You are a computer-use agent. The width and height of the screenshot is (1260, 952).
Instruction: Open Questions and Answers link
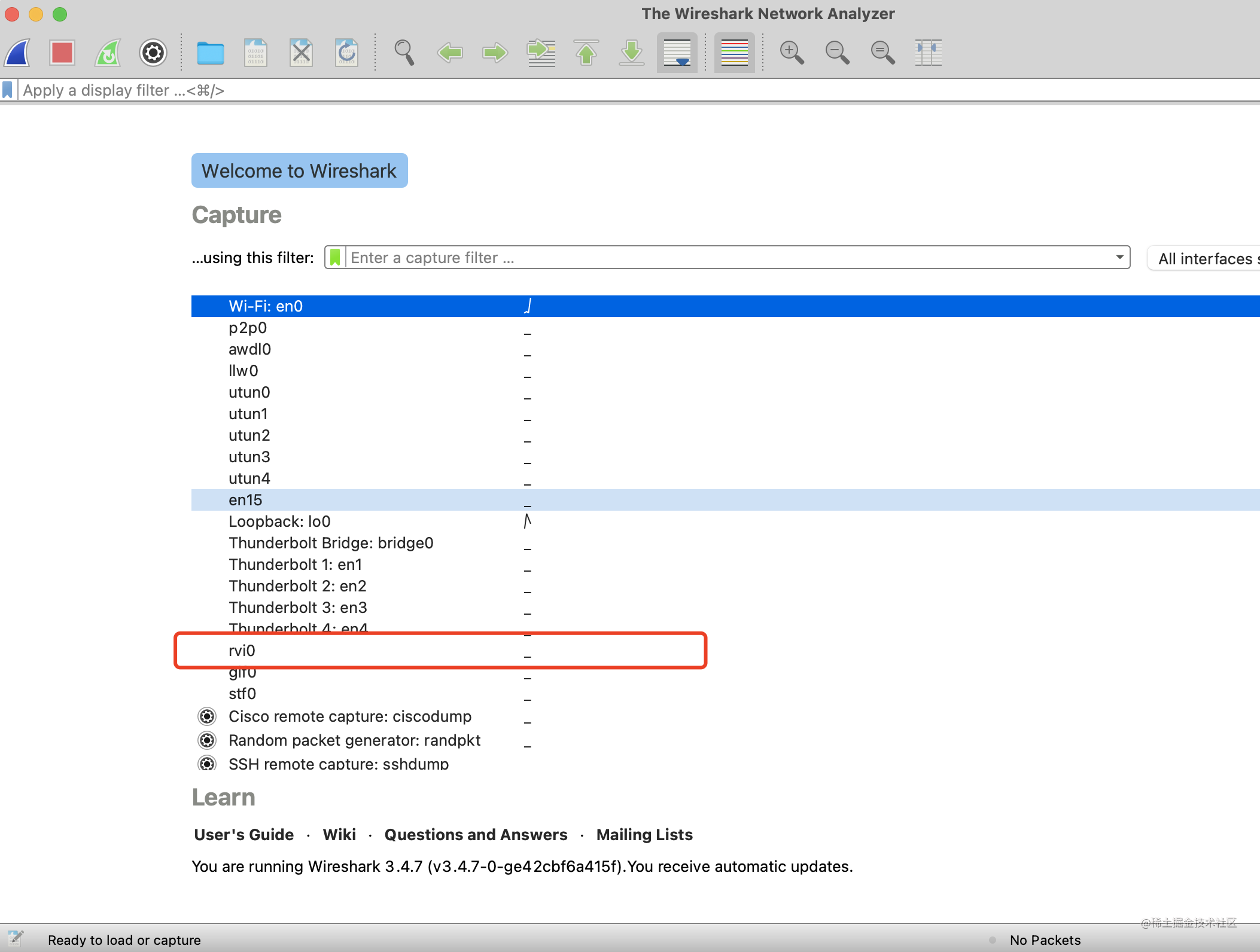tap(476, 835)
